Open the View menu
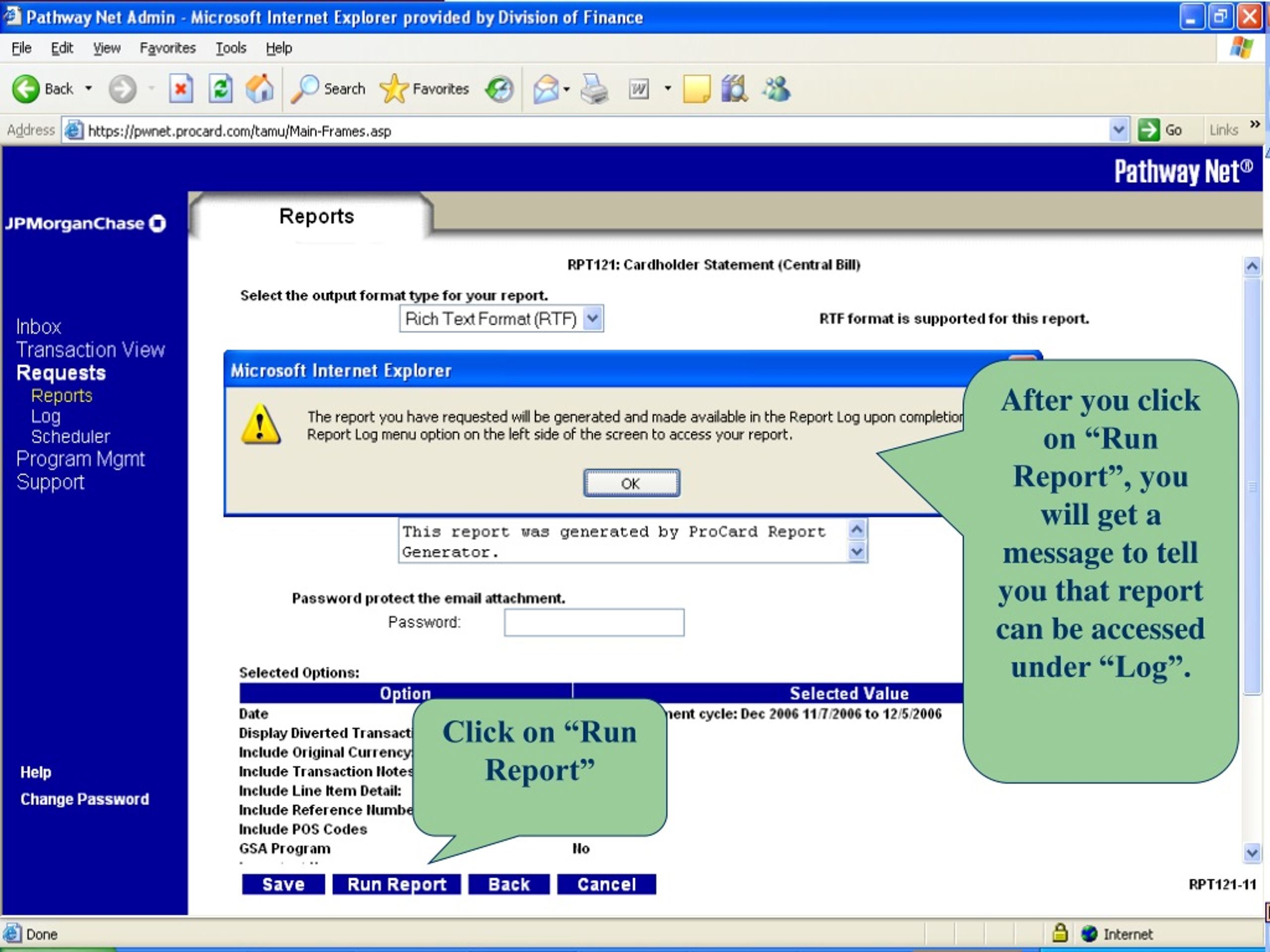Image resolution: width=1270 pixels, height=952 pixels. tap(107, 48)
